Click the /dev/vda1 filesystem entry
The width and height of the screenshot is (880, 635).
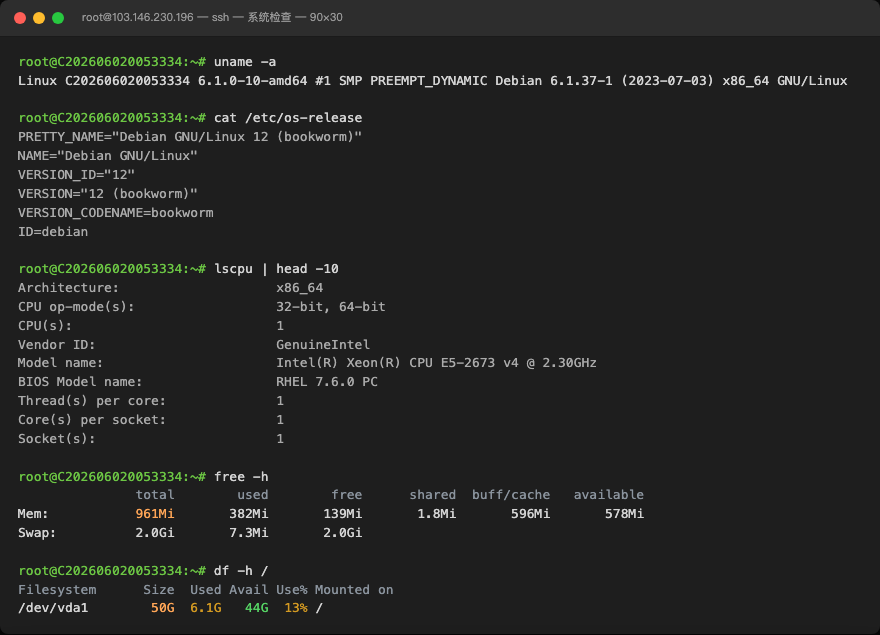click(53, 608)
